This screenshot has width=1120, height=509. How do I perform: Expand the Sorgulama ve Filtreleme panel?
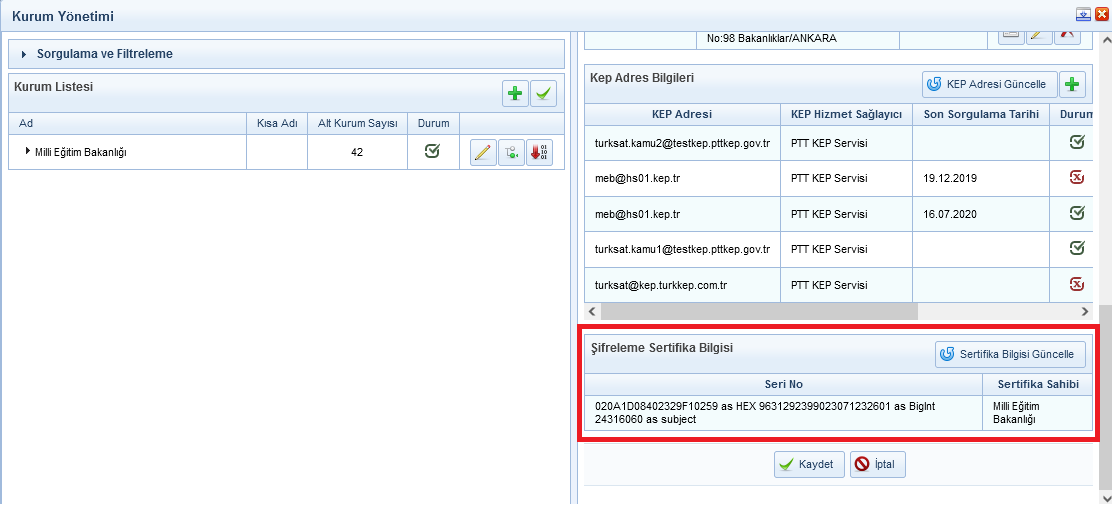(x=24, y=54)
